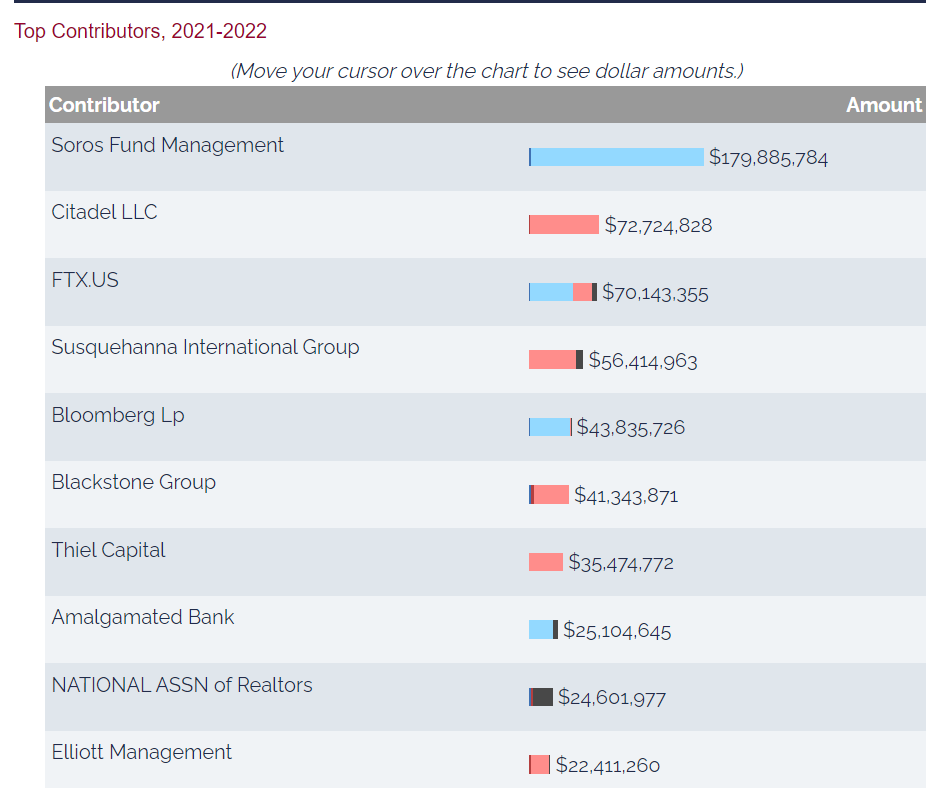
Task: Click the $70,143,355 amount
Action: 655,294
